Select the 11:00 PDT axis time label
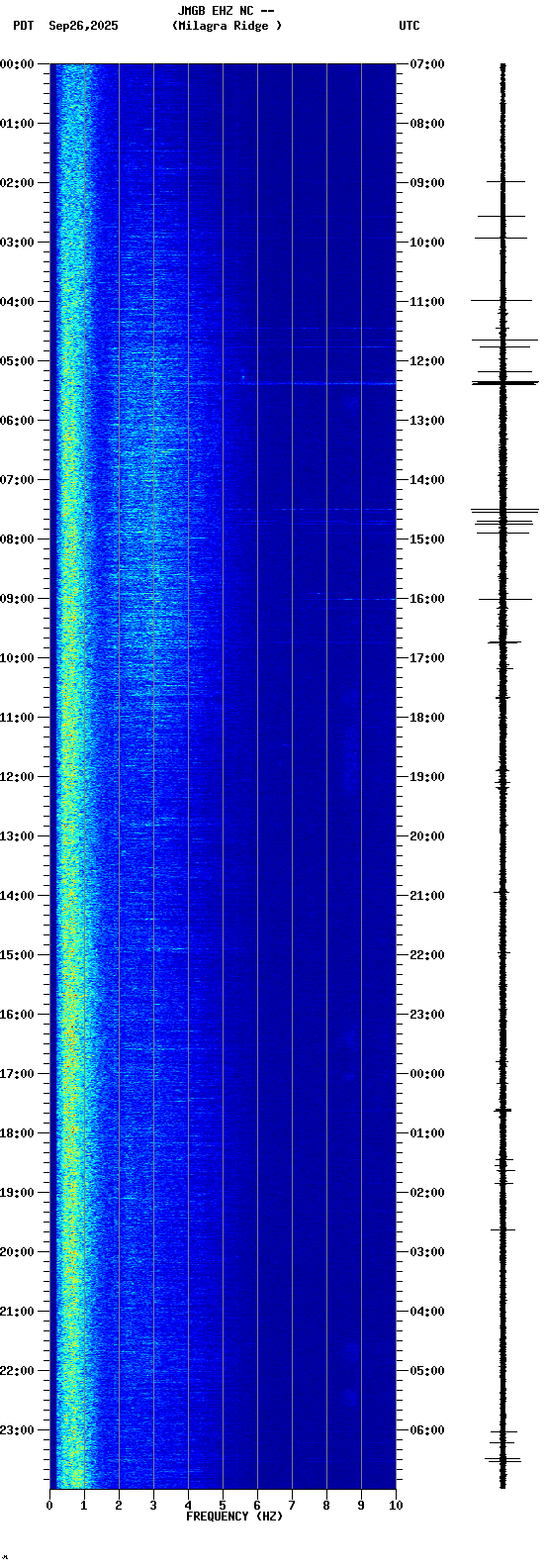Image resolution: width=546 pixels, height=1568 pixels. point(17,718)
